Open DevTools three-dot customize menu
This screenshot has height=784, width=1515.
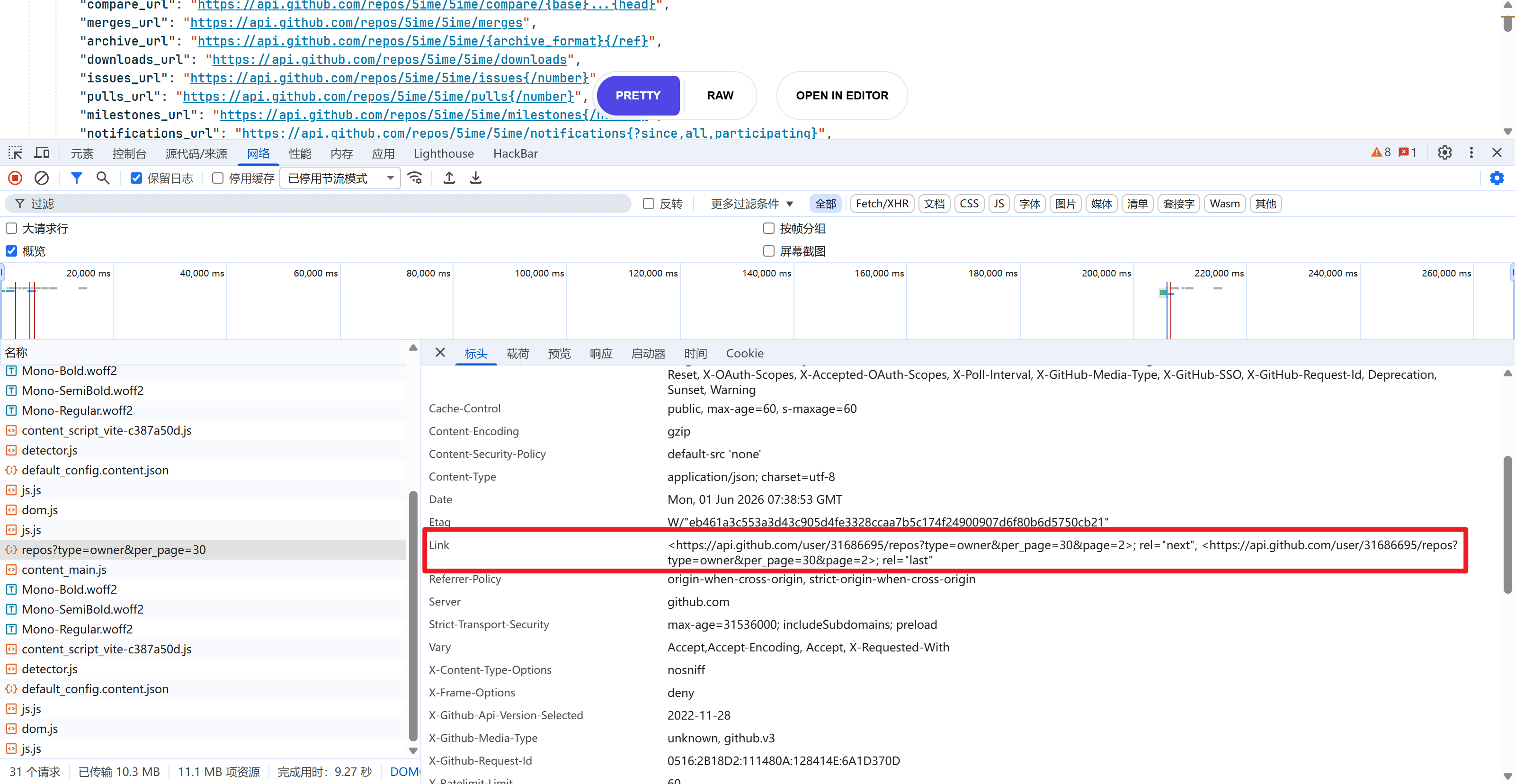tap(1471, 153)
